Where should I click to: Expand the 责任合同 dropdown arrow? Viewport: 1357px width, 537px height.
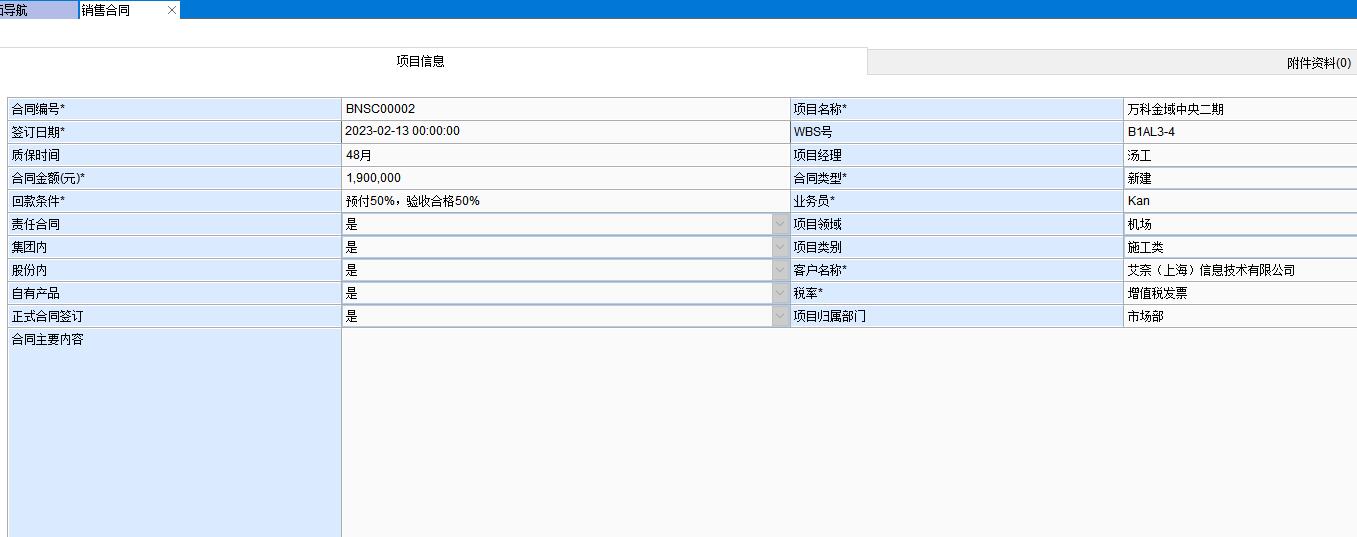tap(780, 225)
